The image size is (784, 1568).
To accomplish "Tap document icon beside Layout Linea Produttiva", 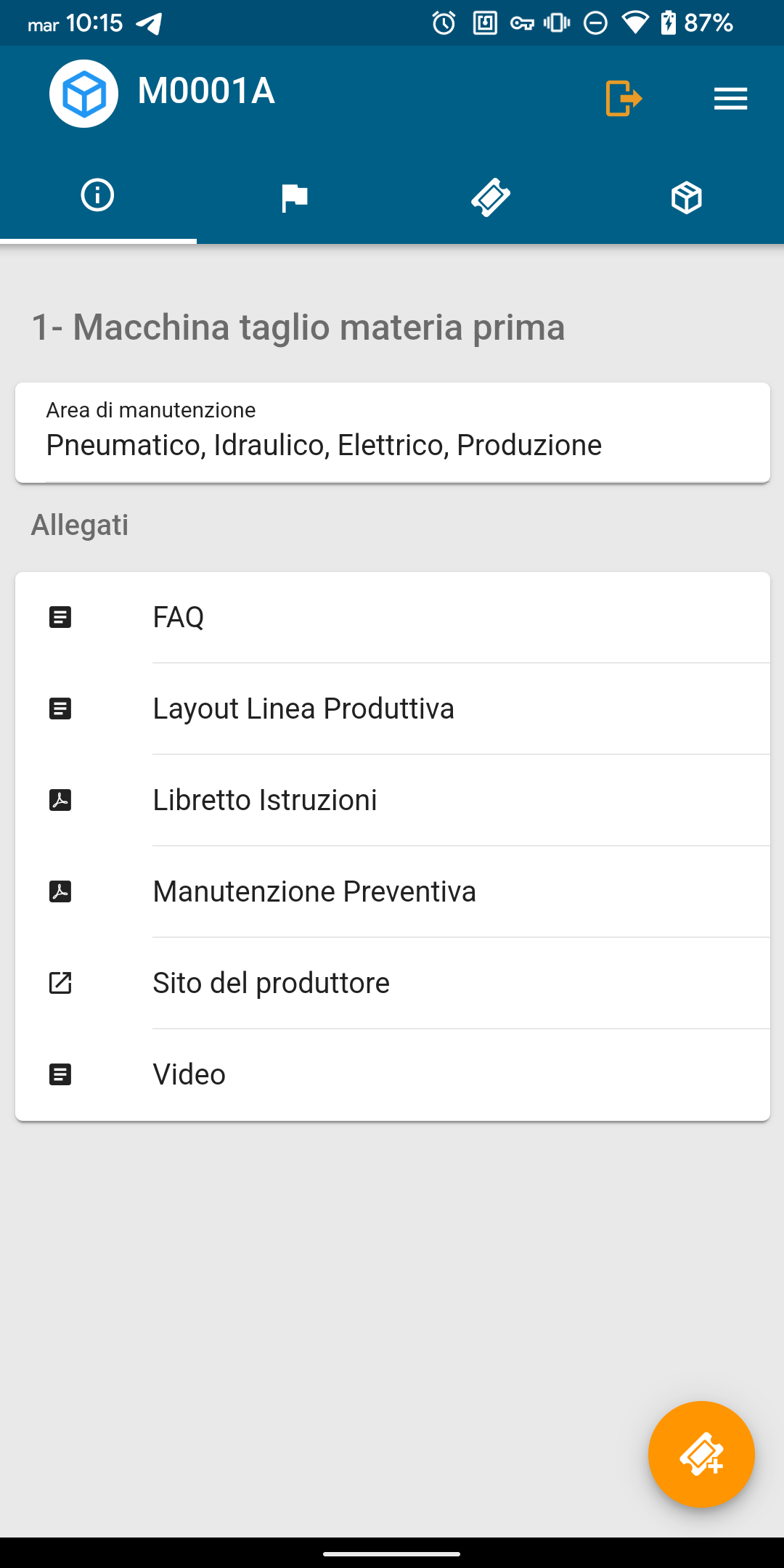I will point(60,709).
